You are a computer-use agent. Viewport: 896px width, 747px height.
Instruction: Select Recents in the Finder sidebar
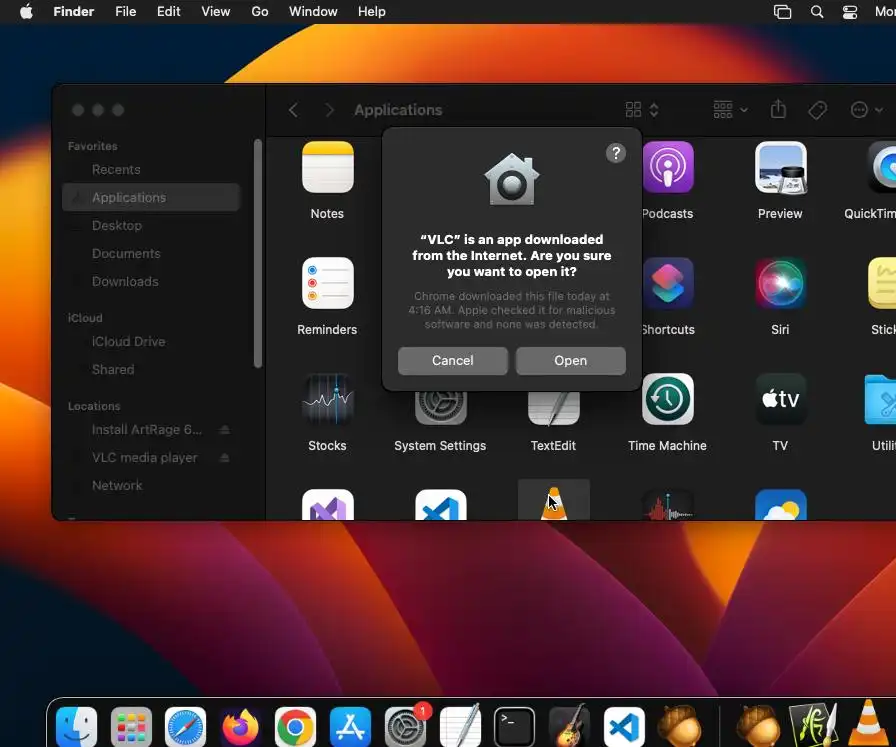click(151, 170)
